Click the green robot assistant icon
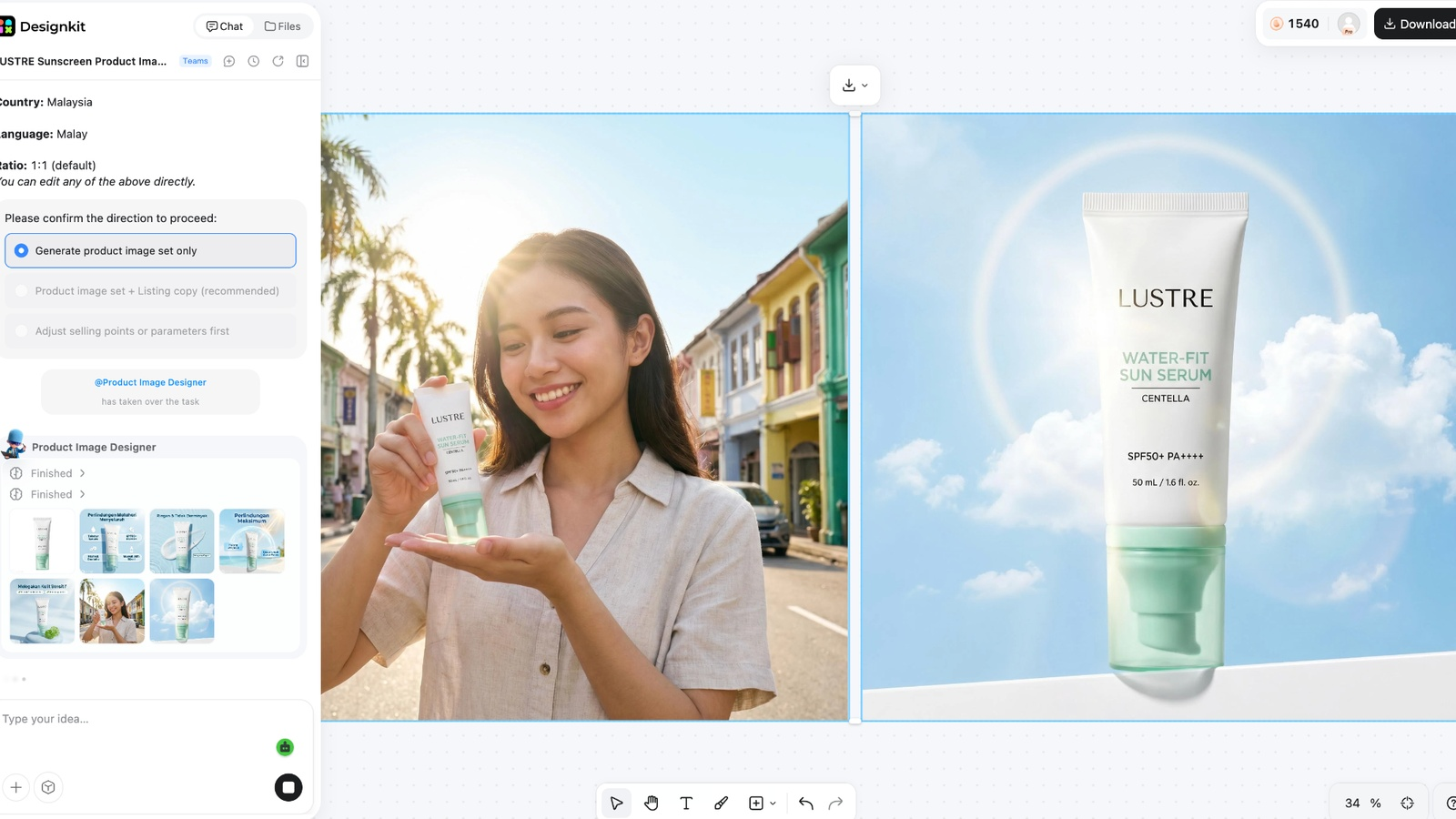 (285, 747)
